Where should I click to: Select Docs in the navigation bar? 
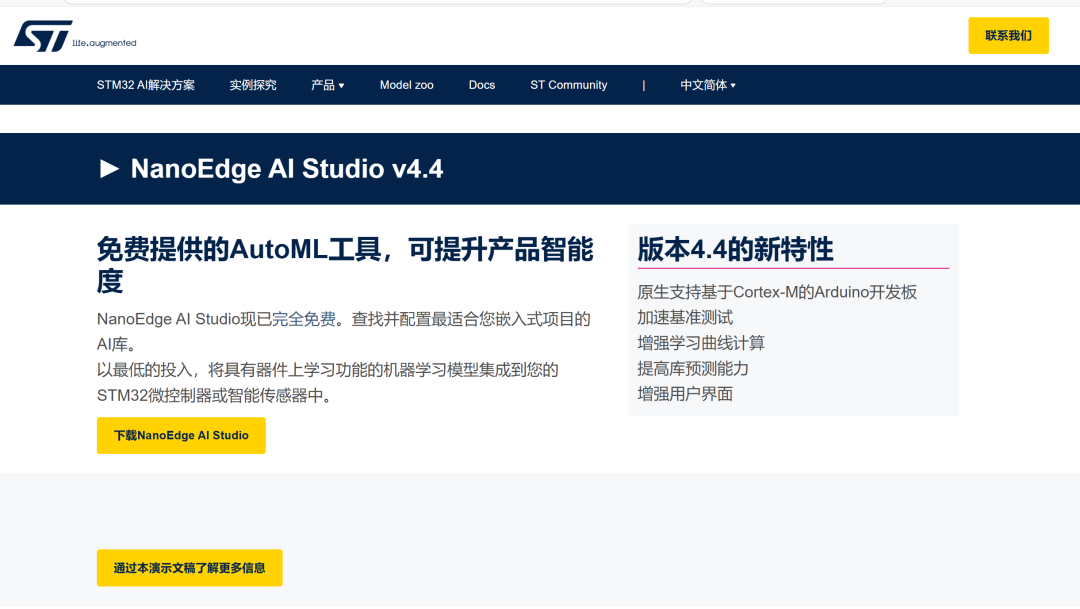tap(482, 85)
